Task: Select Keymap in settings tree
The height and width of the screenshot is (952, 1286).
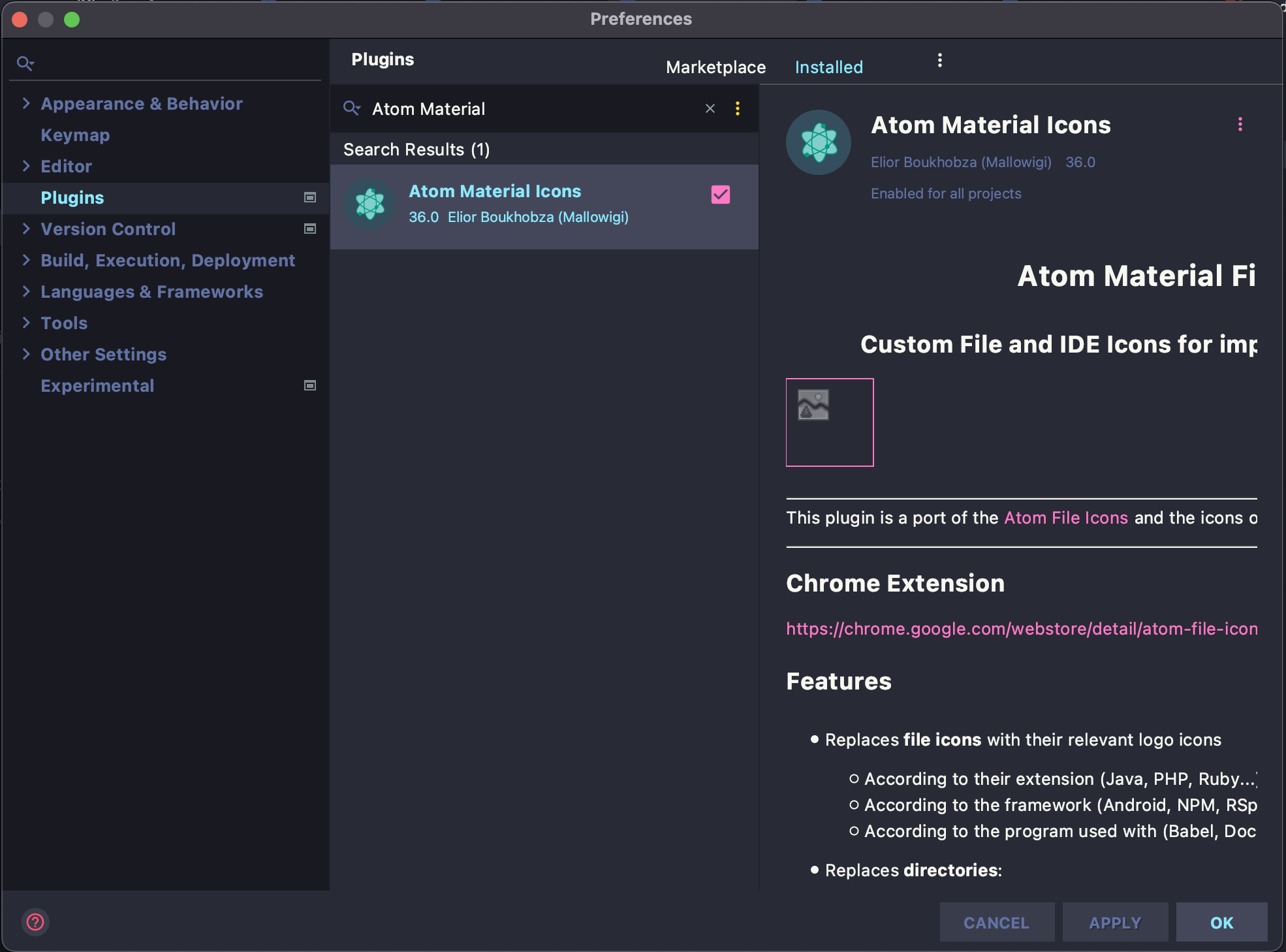Action: pyautogui.click(x=75, y=135)
